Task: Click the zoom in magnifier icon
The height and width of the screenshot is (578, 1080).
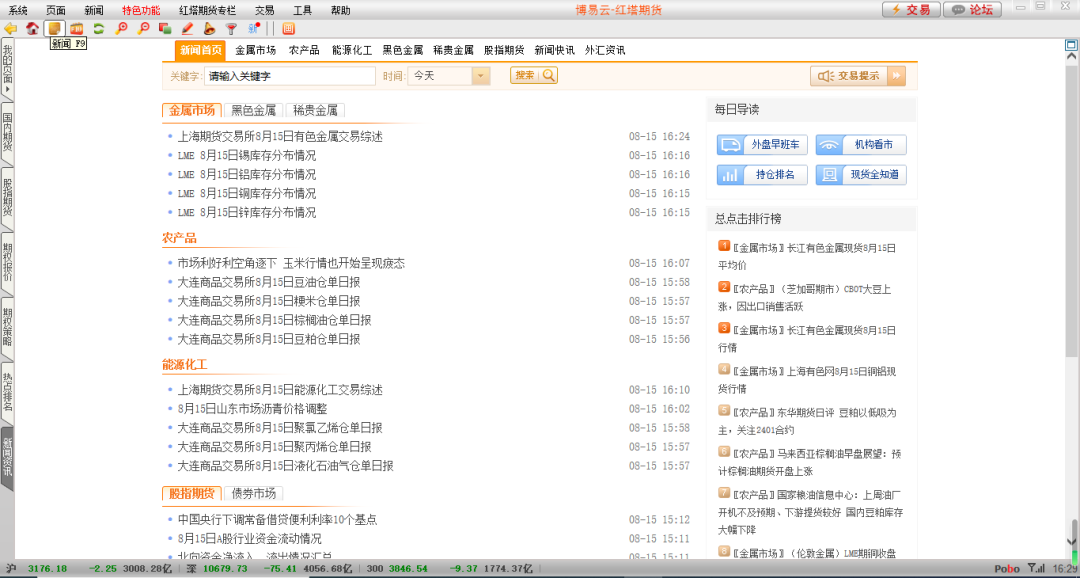Action: click(x=121, y=28)
